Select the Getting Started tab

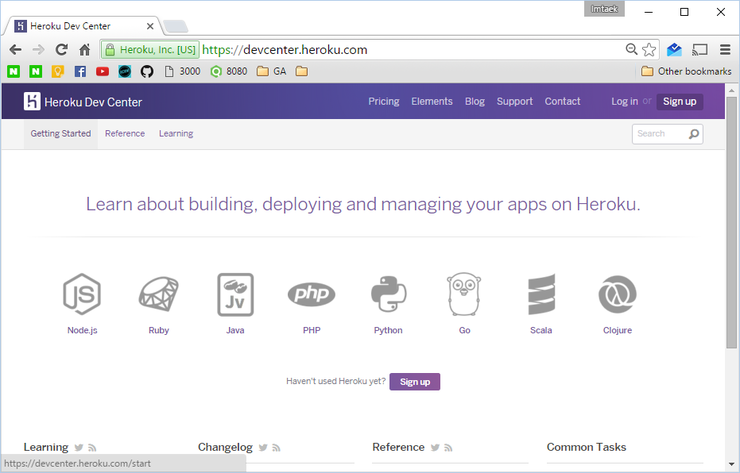[x=60, y=134]
